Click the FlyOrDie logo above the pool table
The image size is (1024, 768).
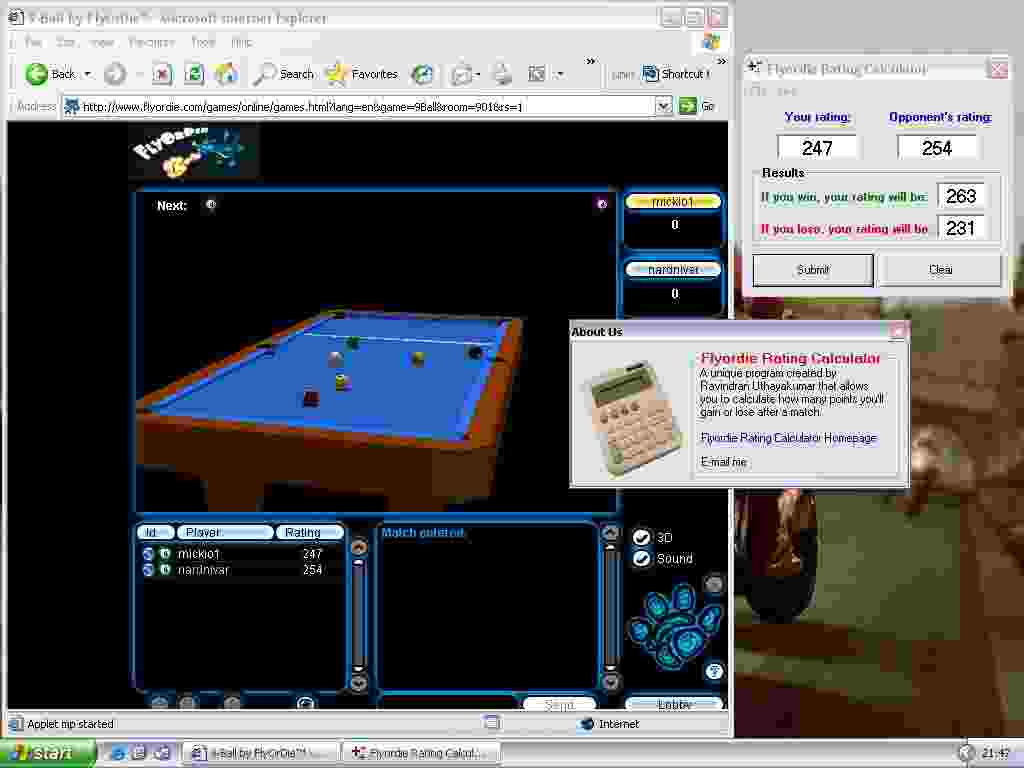point(193,152)
